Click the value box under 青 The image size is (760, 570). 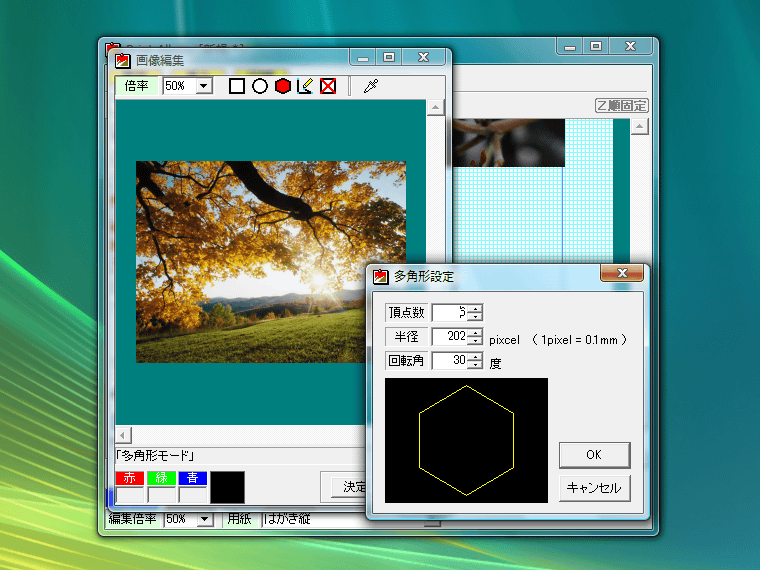[x=193, y=495]
